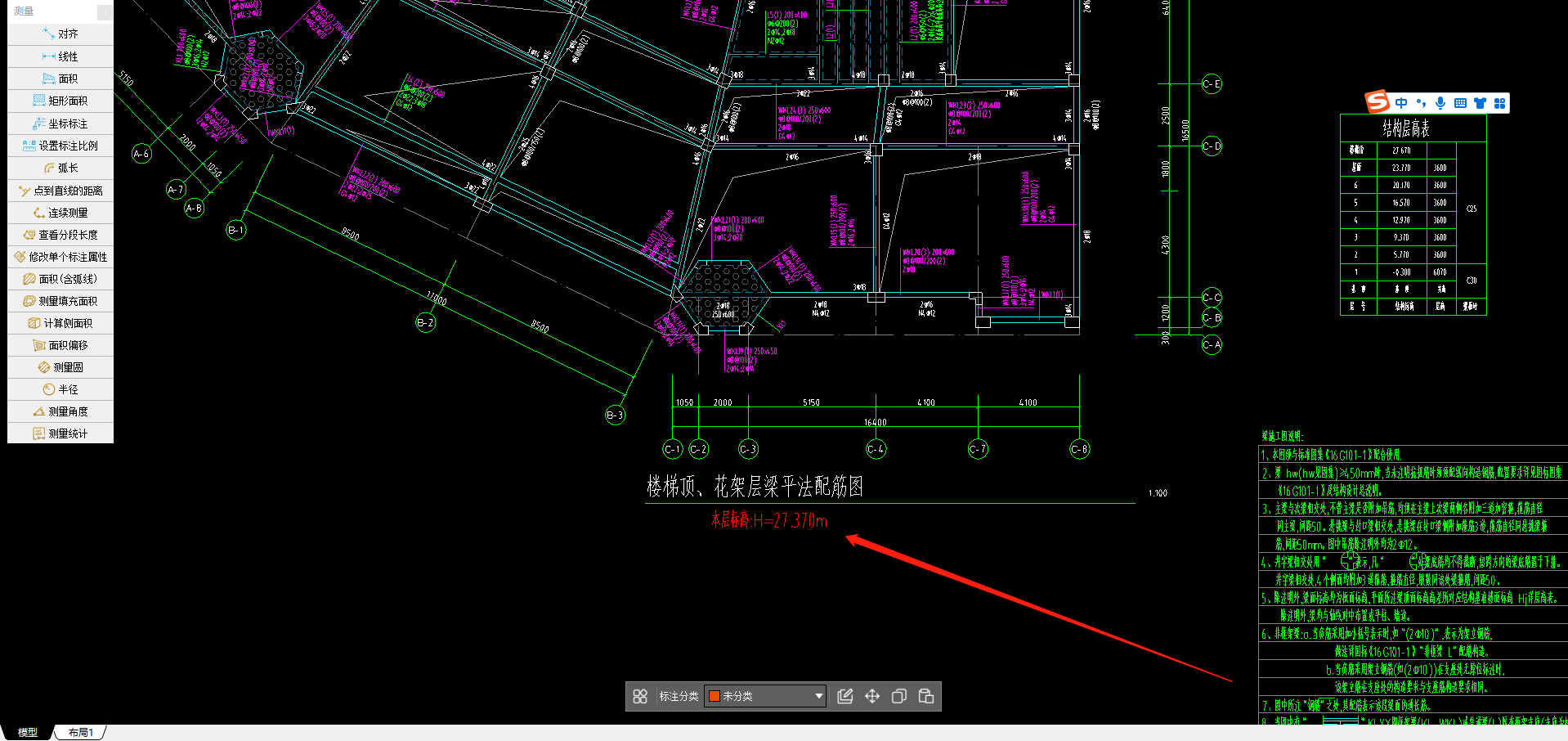The width and height of the screenshot is (1568, 741).
Task: Open the Sogou toolbox grid icon
Action: [1499, 103]
